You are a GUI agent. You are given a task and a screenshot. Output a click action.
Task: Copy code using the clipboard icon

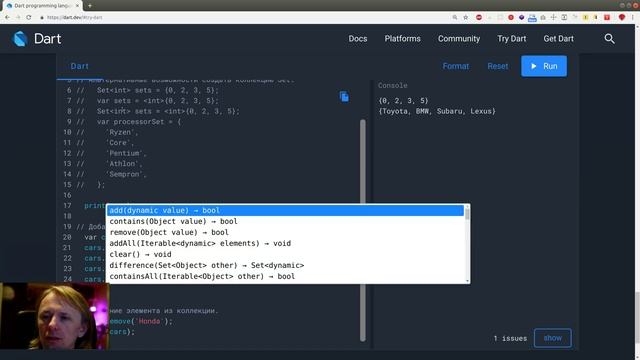pyautogui.click(x=344, y=97)
